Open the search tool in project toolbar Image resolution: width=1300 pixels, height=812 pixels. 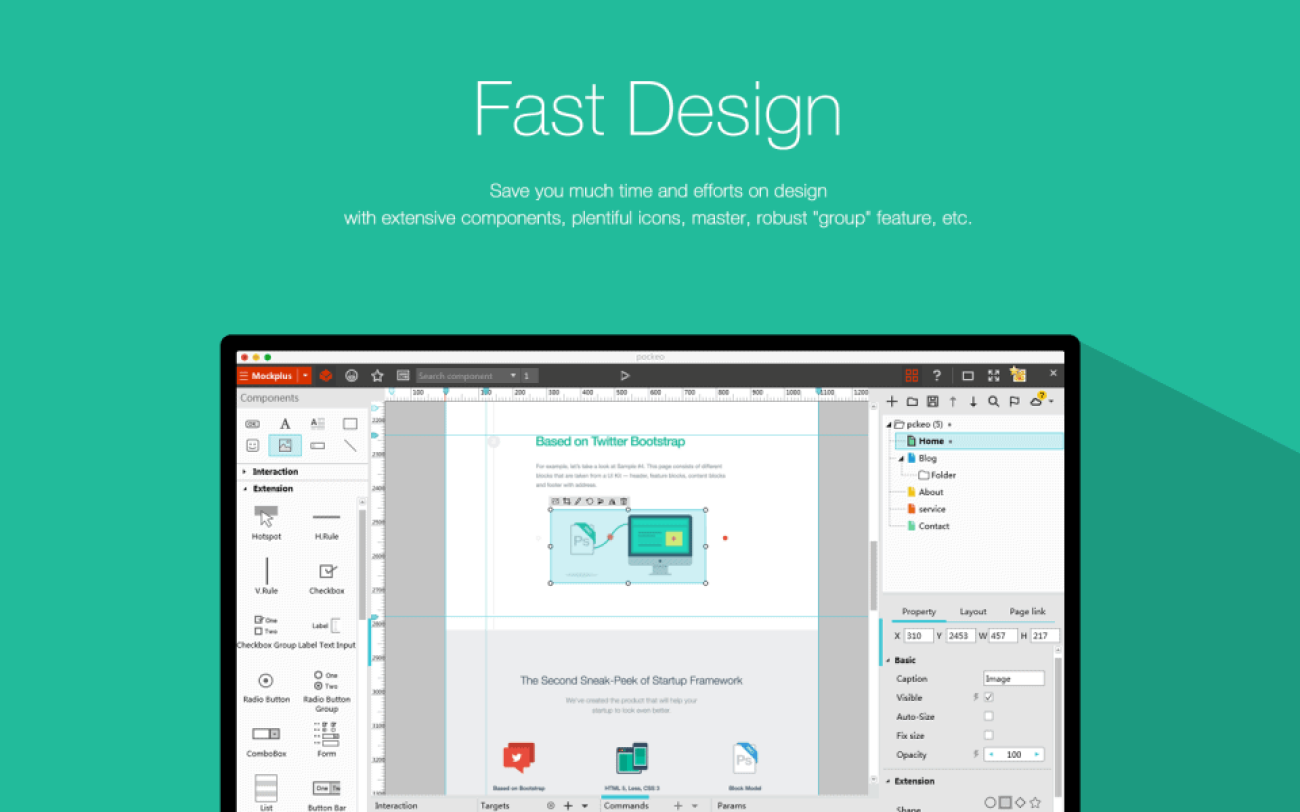992,401
